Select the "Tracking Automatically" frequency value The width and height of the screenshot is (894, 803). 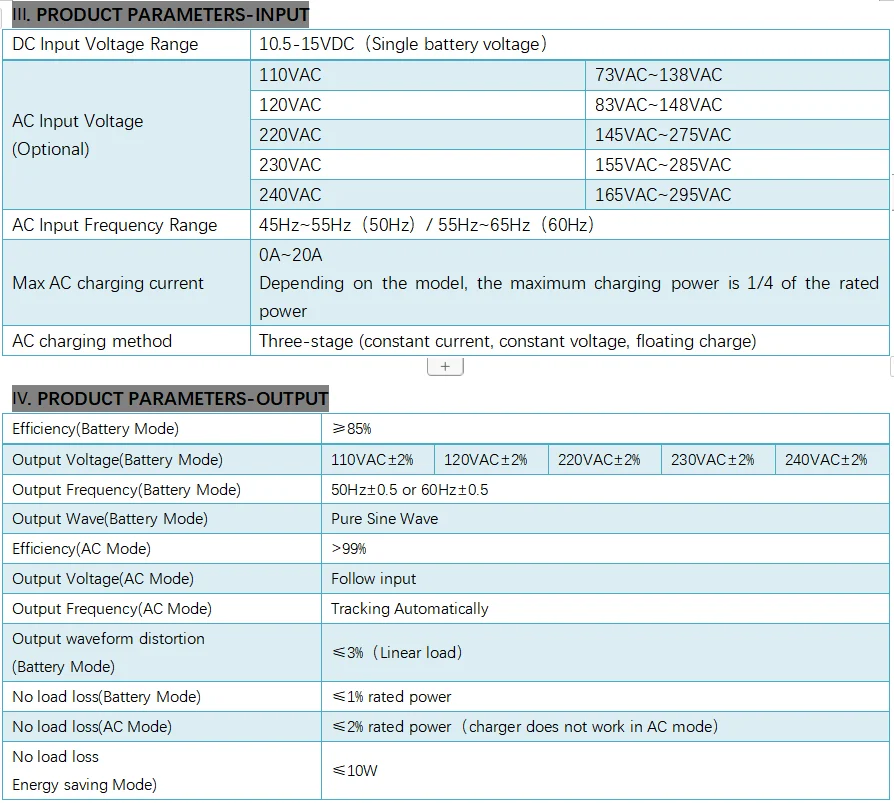click(x=404, y=608)
